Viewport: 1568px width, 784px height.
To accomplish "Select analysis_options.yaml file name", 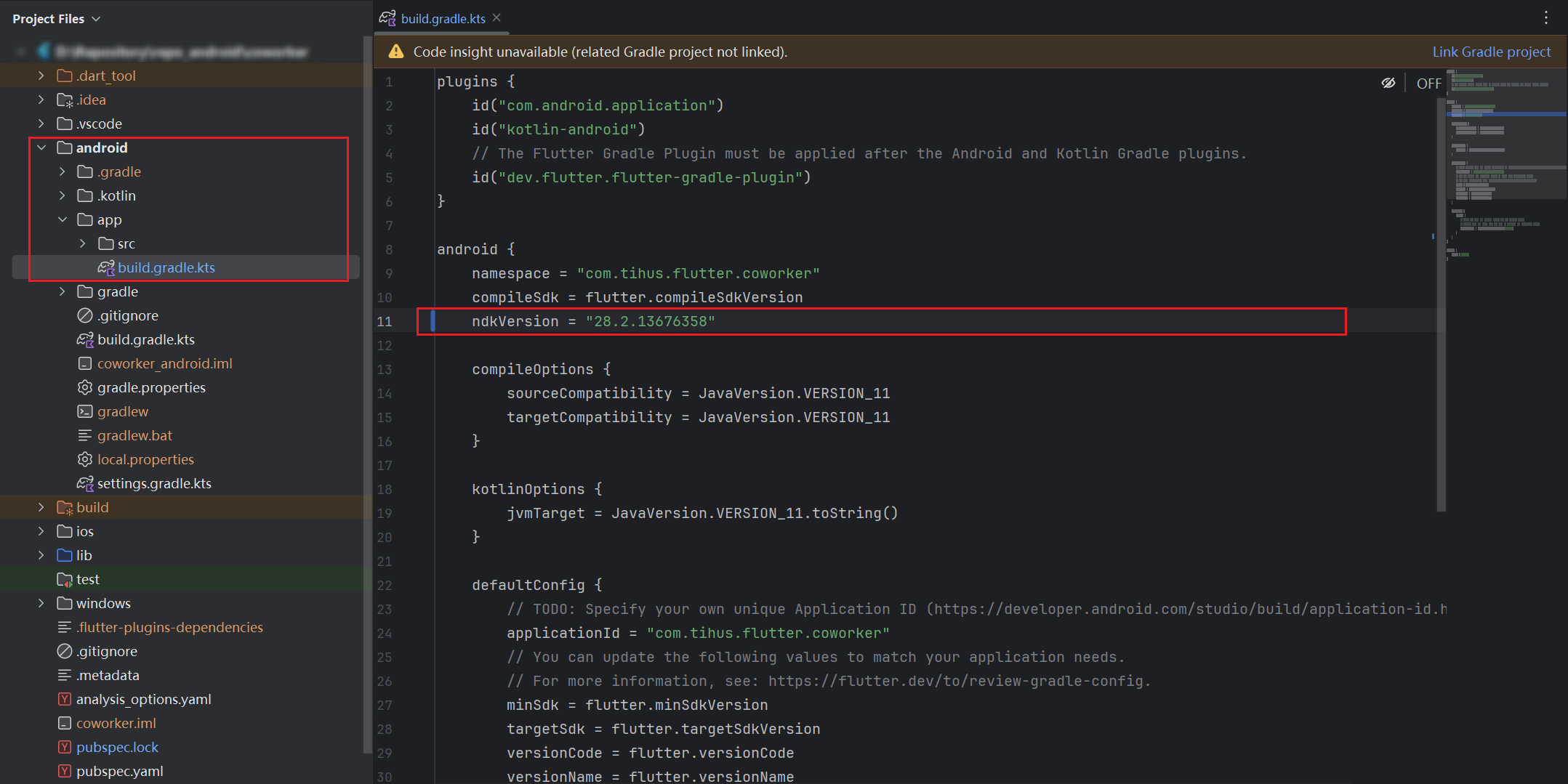I will [143, 699].
